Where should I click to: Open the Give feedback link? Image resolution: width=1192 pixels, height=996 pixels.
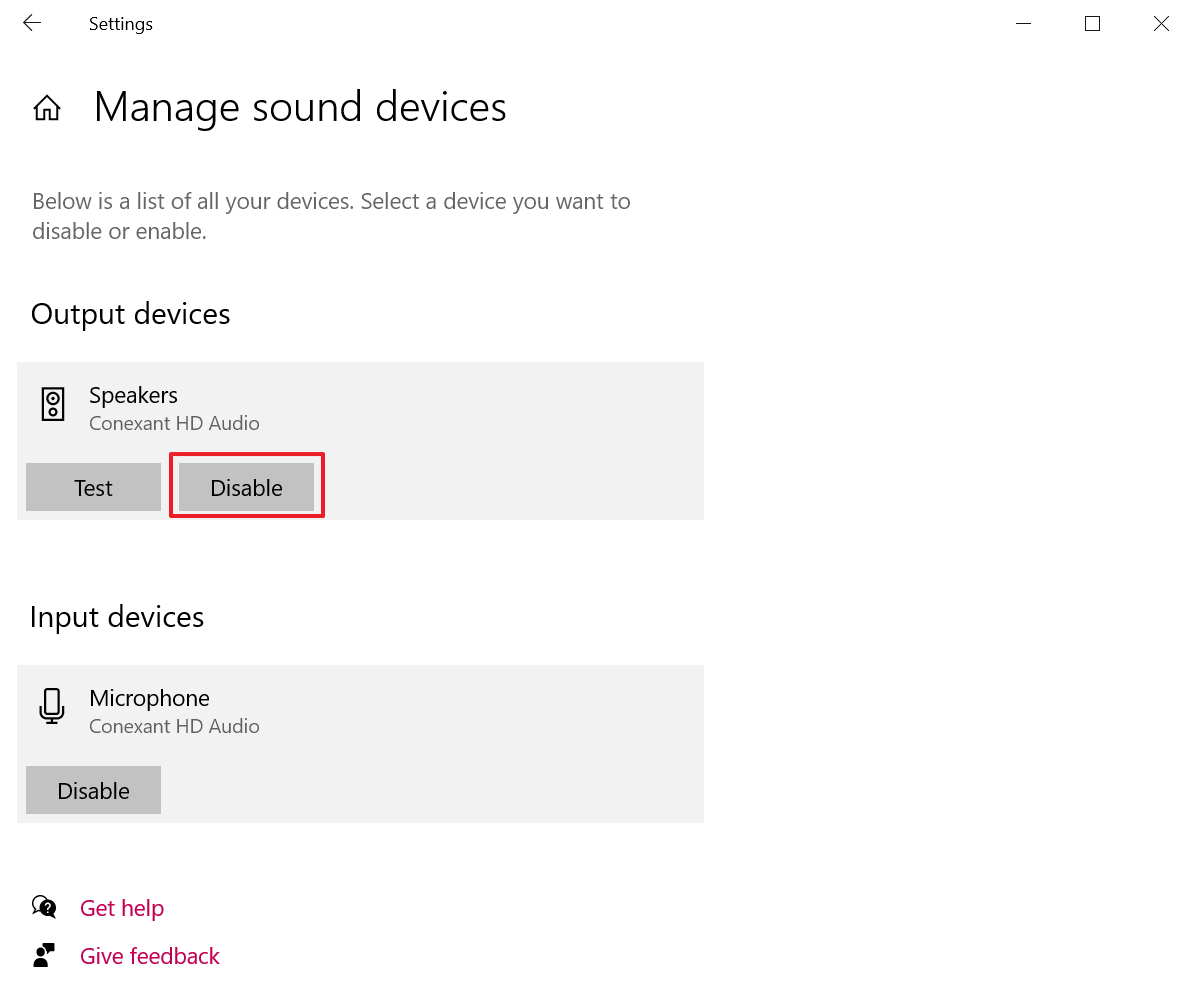[150, 956]
